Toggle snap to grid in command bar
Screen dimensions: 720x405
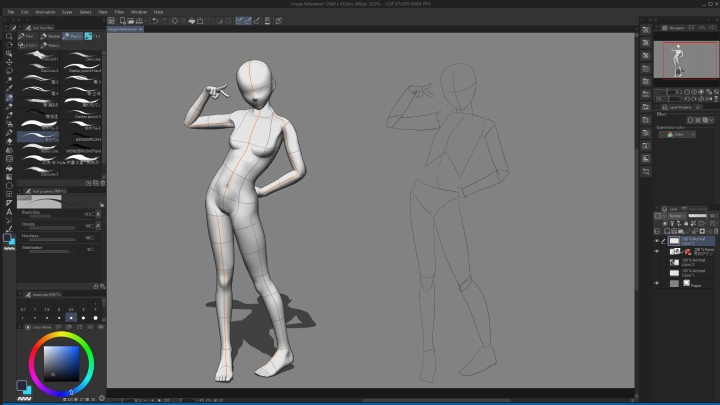click(x=257, y=21)
